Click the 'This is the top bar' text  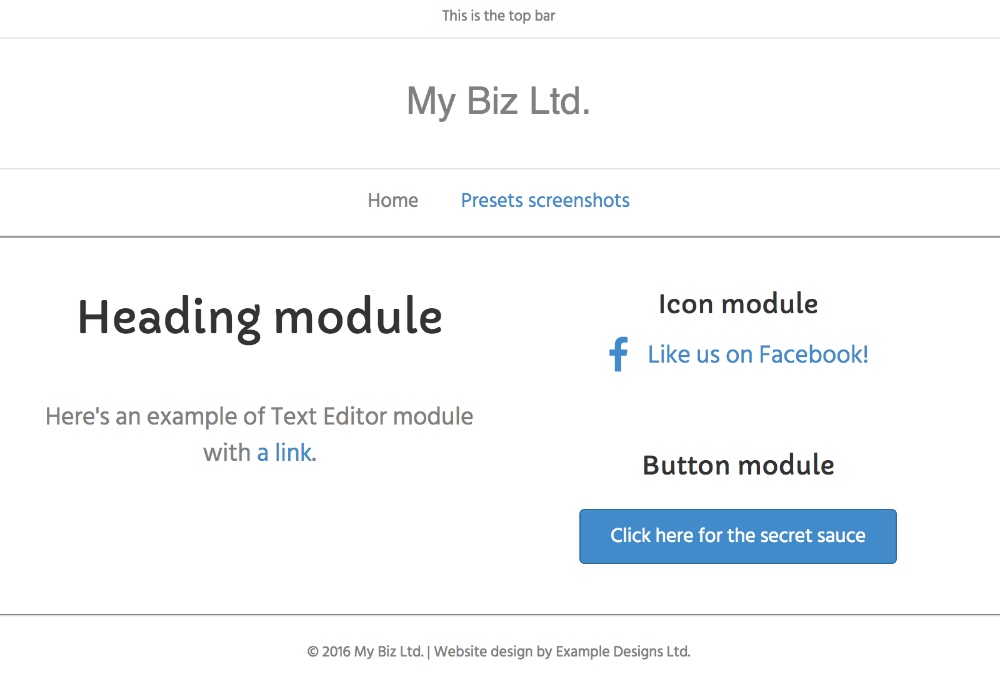point(498,16)
